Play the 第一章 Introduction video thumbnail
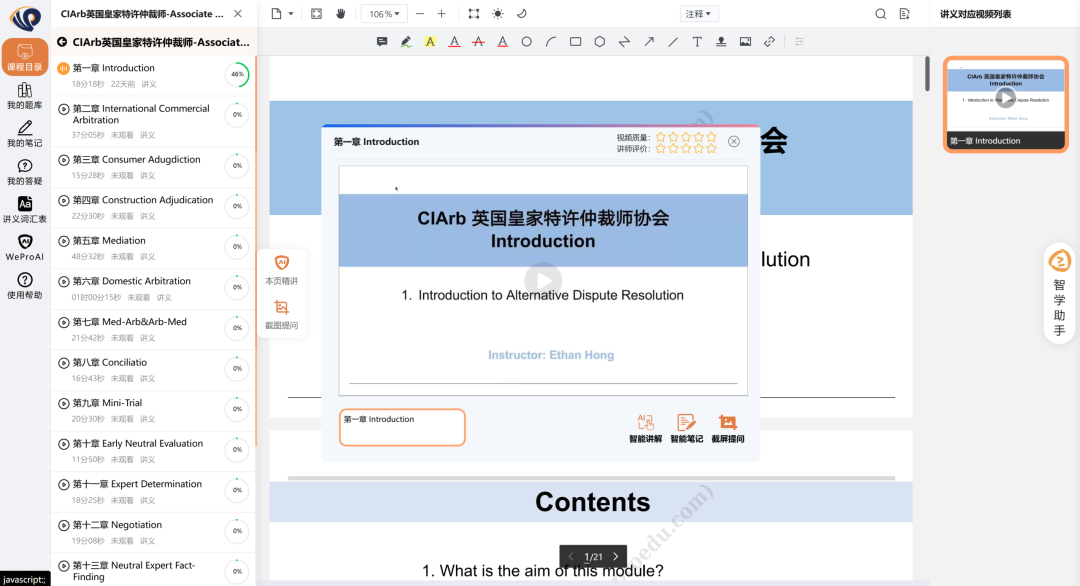This screenshot has width=1080, height=586. (1005, 97)
